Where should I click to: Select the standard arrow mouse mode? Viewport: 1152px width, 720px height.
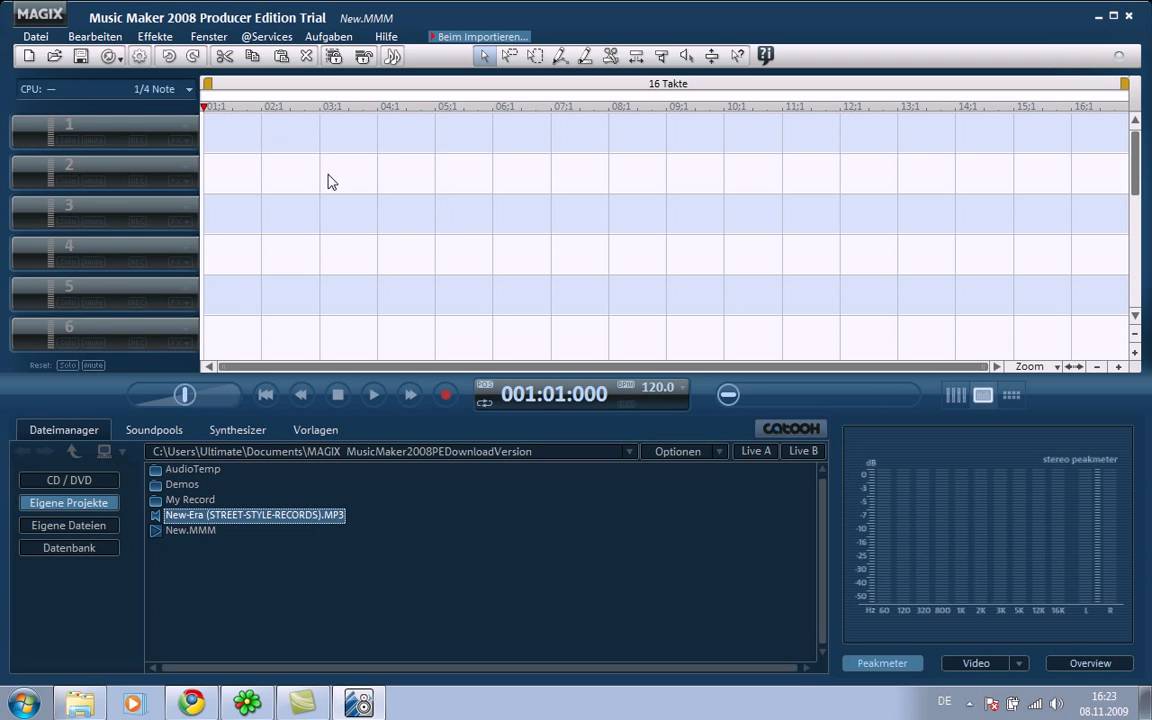point(484,56)
